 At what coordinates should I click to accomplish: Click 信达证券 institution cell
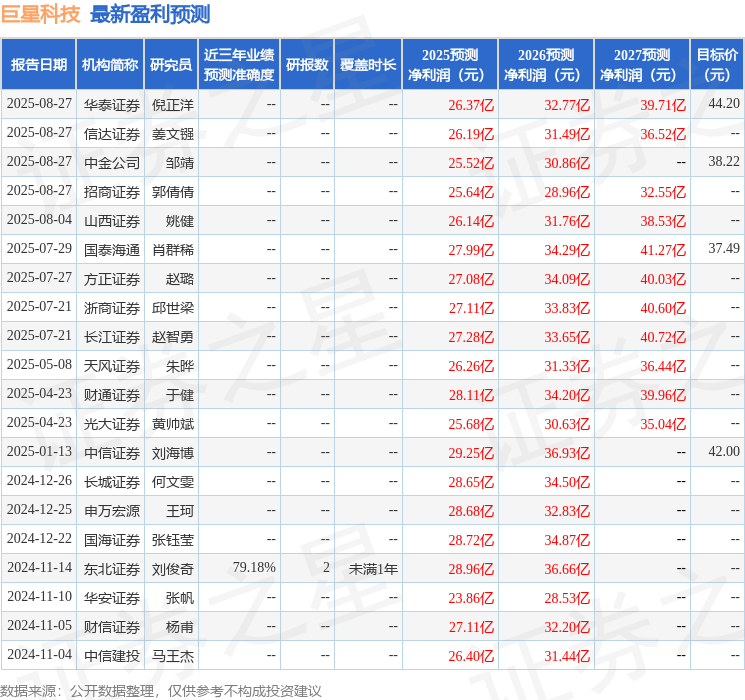[x=112, y=134]
